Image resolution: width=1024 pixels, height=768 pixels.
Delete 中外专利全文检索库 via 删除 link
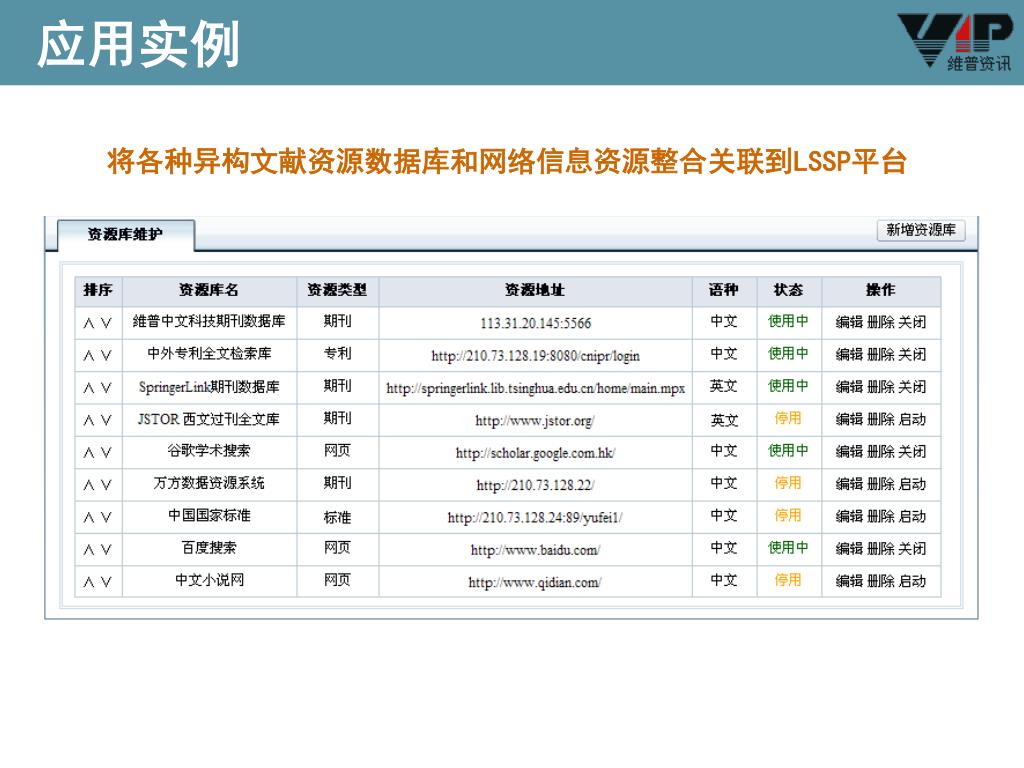[x=881, y=355]
